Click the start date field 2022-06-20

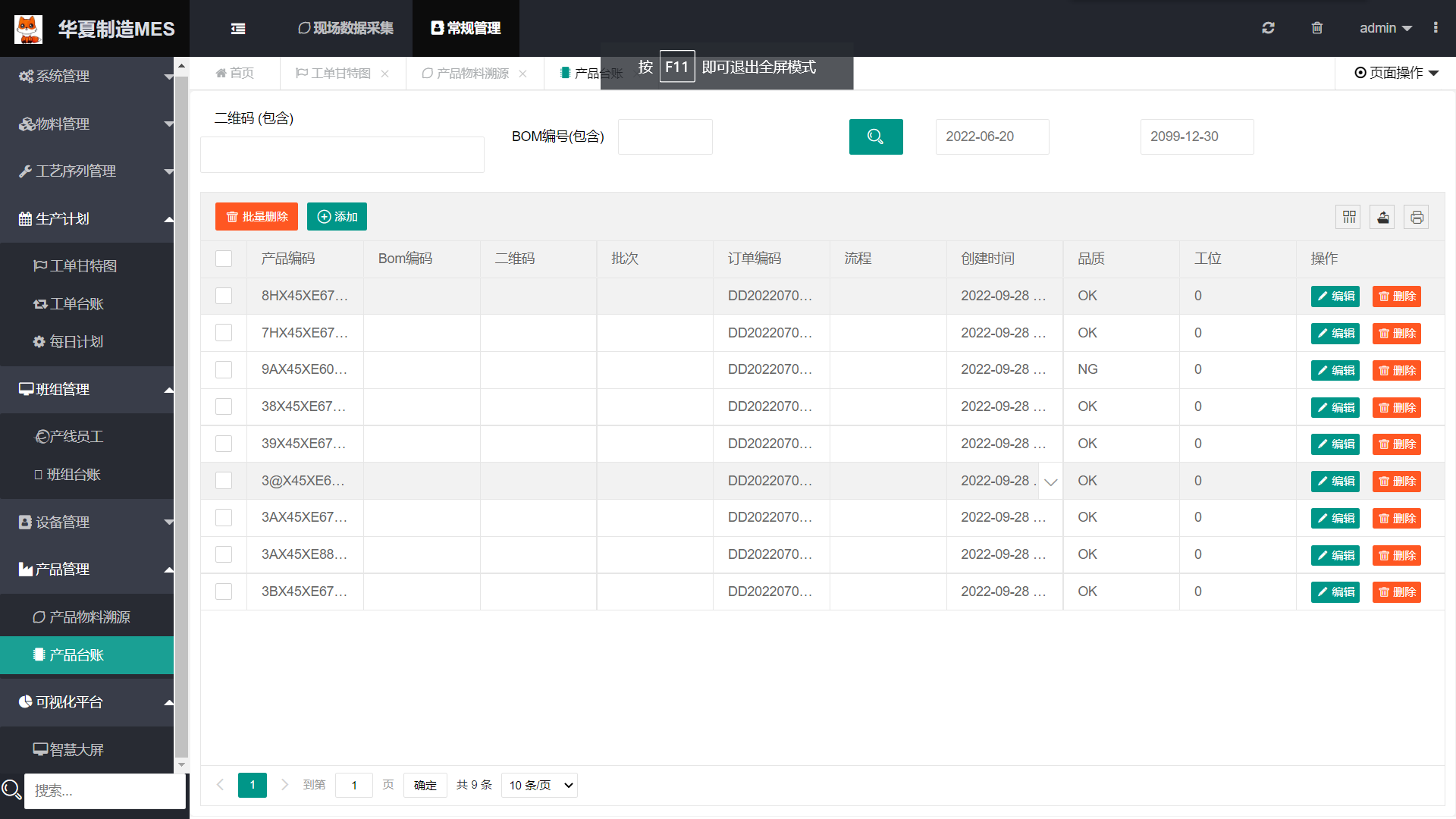pos(992,136)
